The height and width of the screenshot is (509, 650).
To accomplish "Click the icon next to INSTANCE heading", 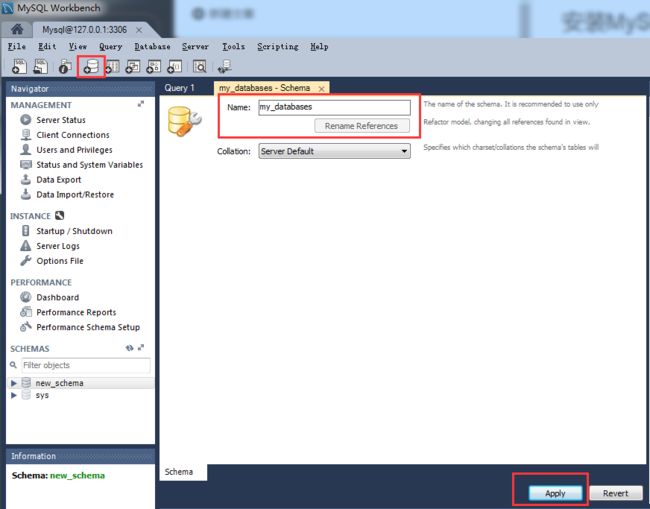I will 60,215.
